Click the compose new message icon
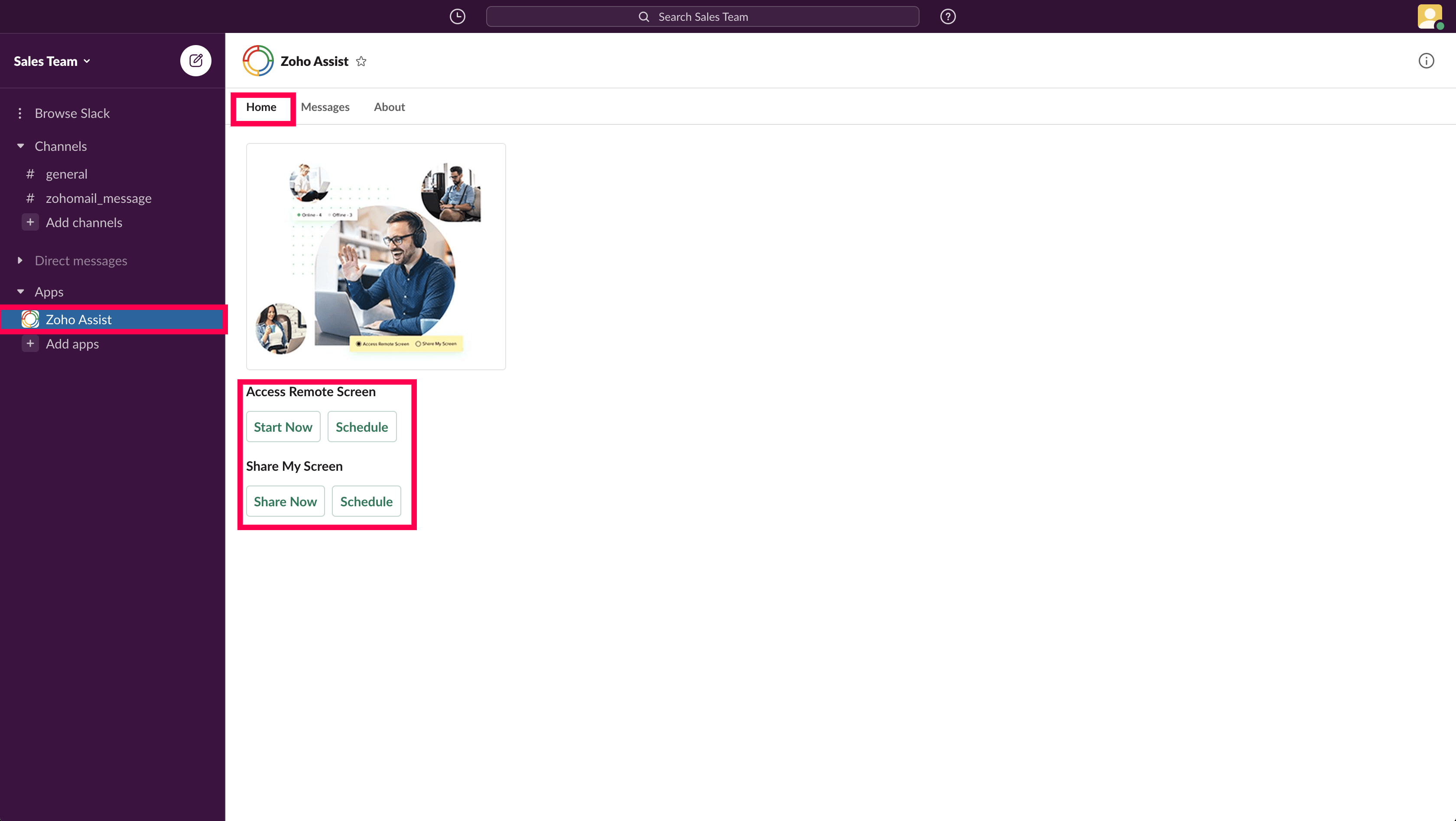The height and width of the screenshot is (821, 1456). pos(195,61)
